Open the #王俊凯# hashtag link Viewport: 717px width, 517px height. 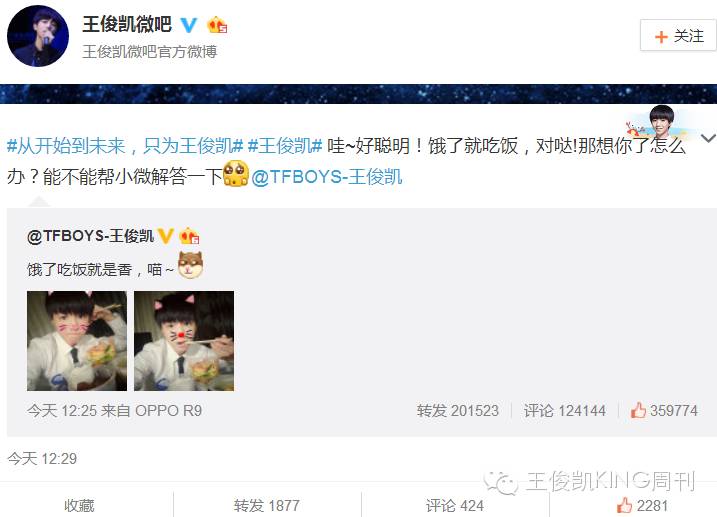(285, 146)
